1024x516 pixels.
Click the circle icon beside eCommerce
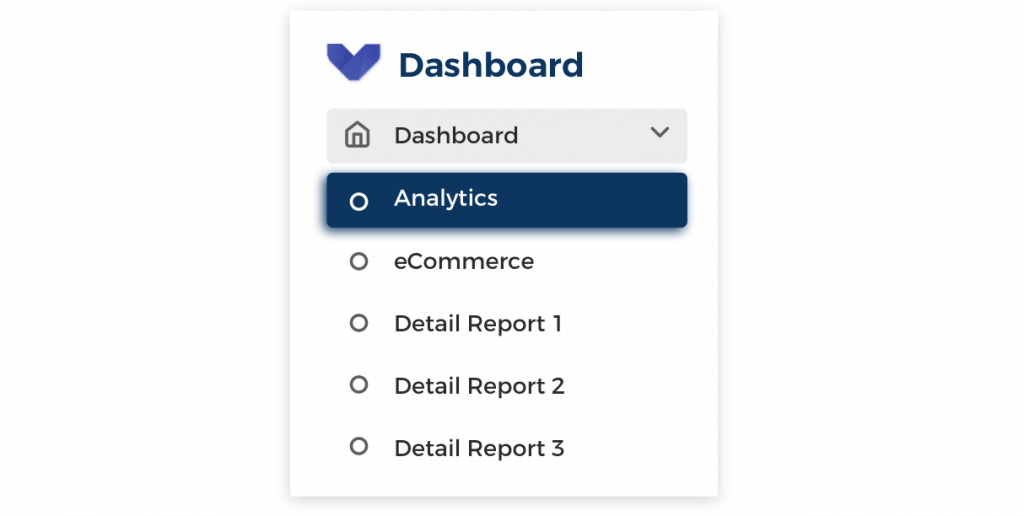pyautogui.click(x=359, y=261)
